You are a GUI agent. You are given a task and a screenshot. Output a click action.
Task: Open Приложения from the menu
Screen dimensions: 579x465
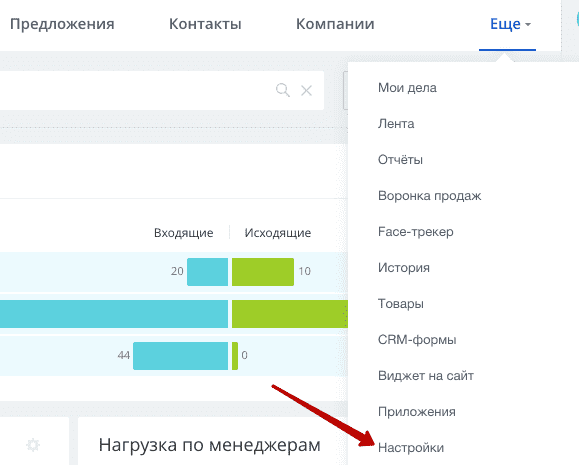(x=417, y=411)
